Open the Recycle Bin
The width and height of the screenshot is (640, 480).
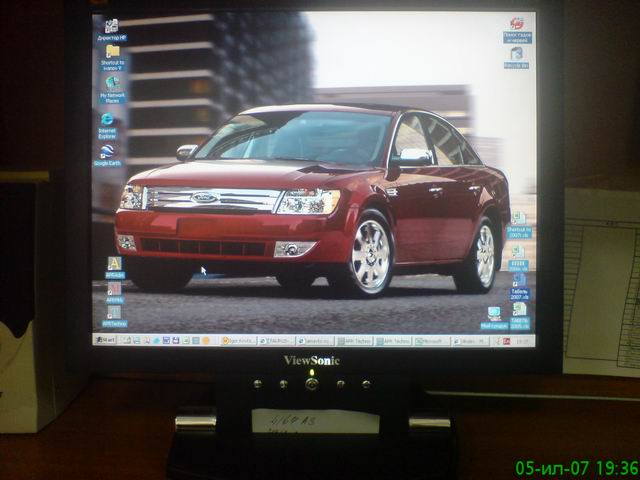click(x=517, y=54)
